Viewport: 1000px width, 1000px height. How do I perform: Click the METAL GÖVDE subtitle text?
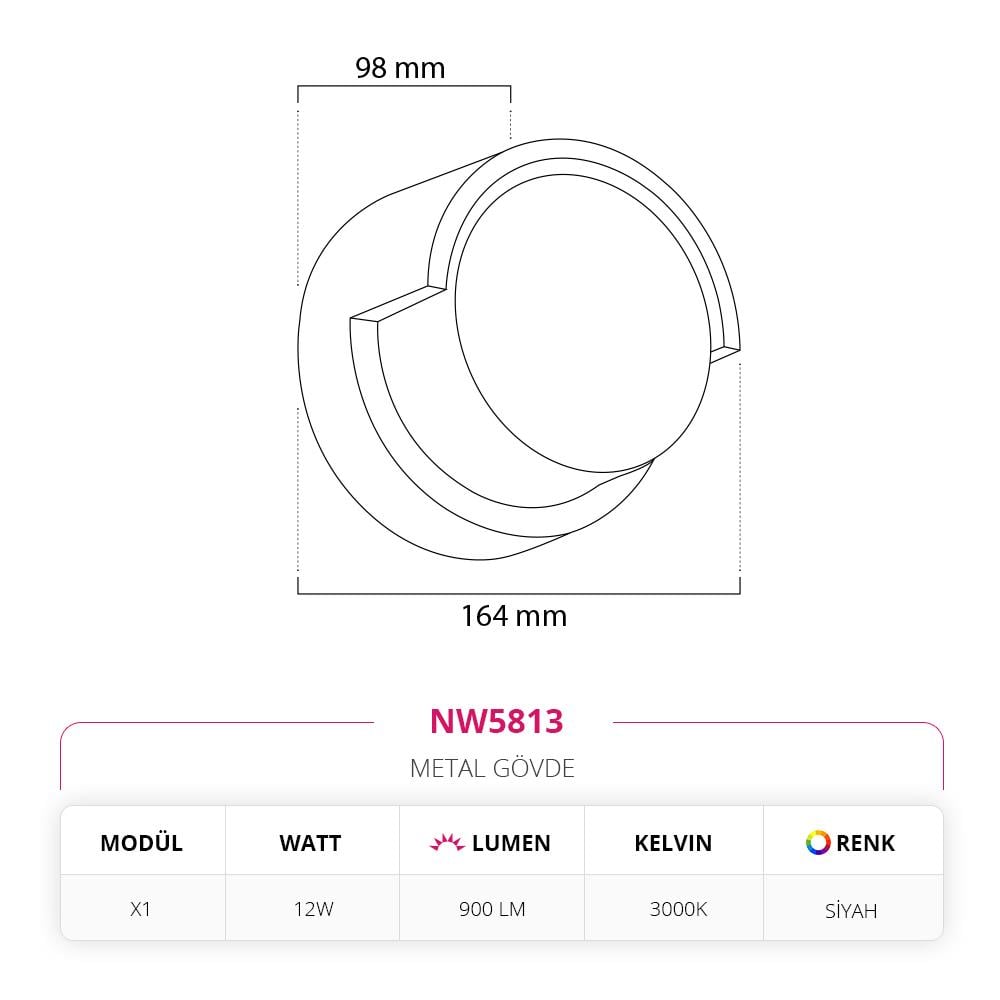(492, 768)
